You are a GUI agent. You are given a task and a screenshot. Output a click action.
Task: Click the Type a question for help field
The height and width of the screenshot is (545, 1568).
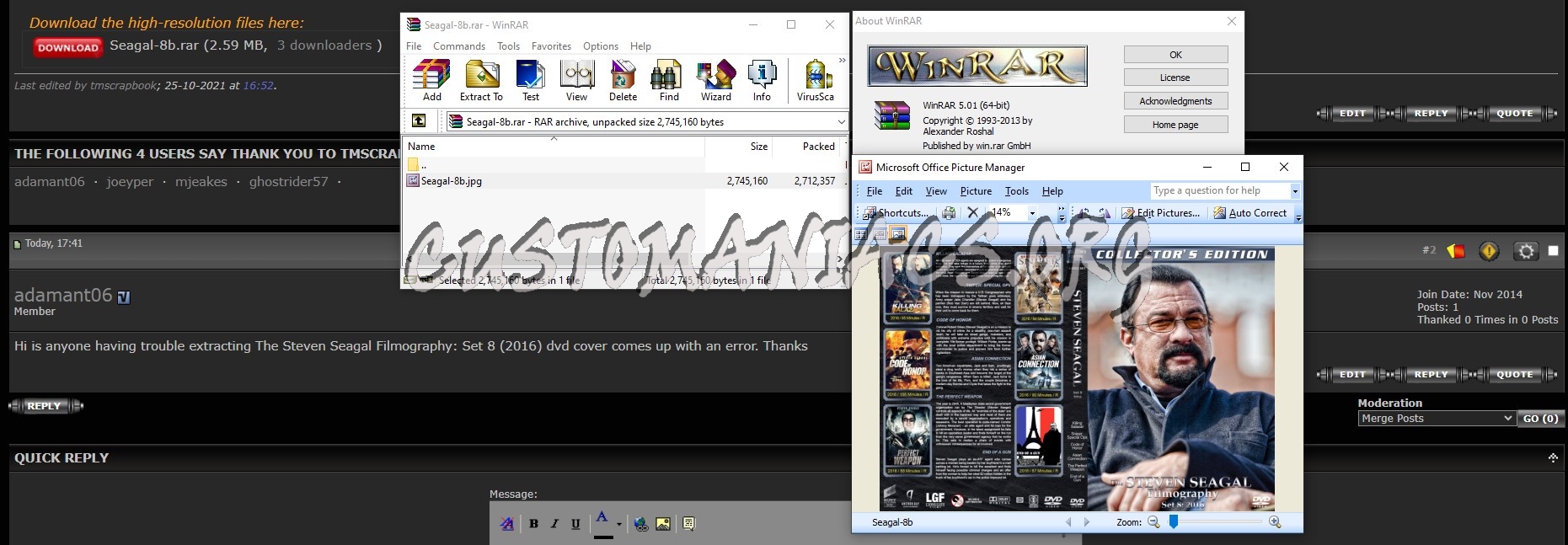pyautogui.click(x=1219, y=191)
